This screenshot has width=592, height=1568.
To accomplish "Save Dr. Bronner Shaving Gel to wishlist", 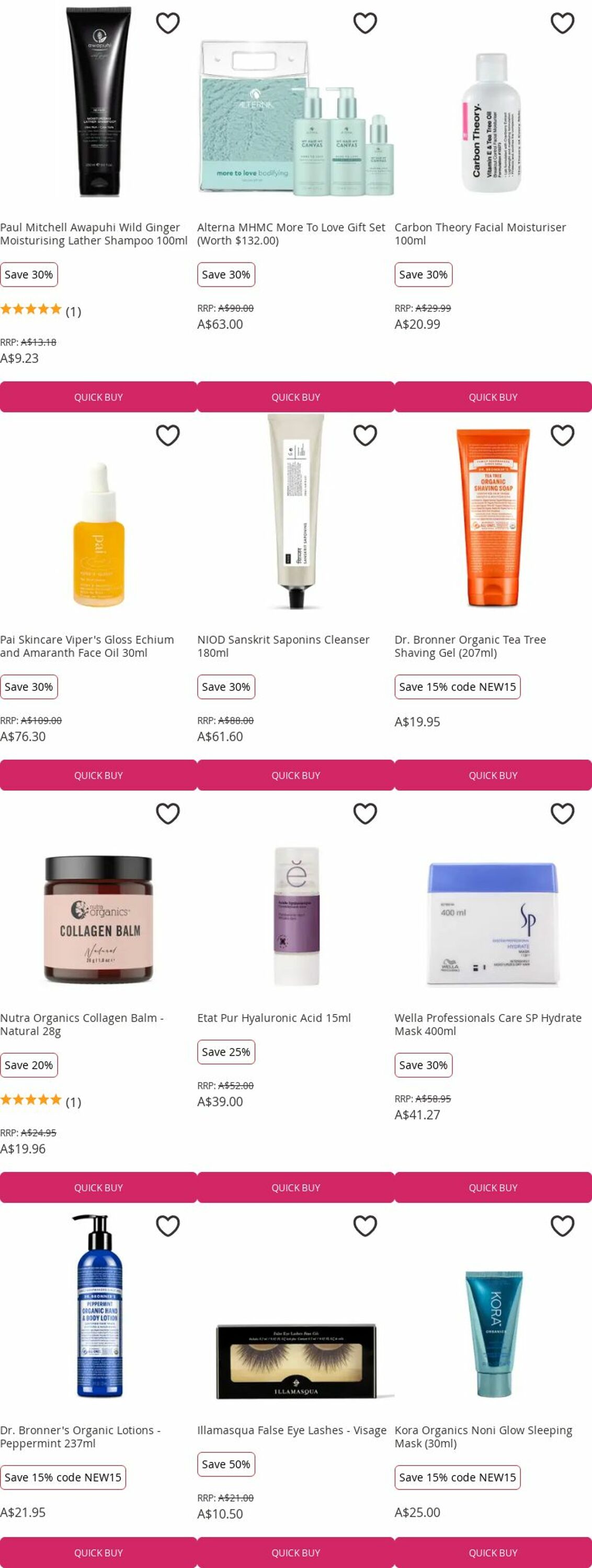I will tap(562, 435).
